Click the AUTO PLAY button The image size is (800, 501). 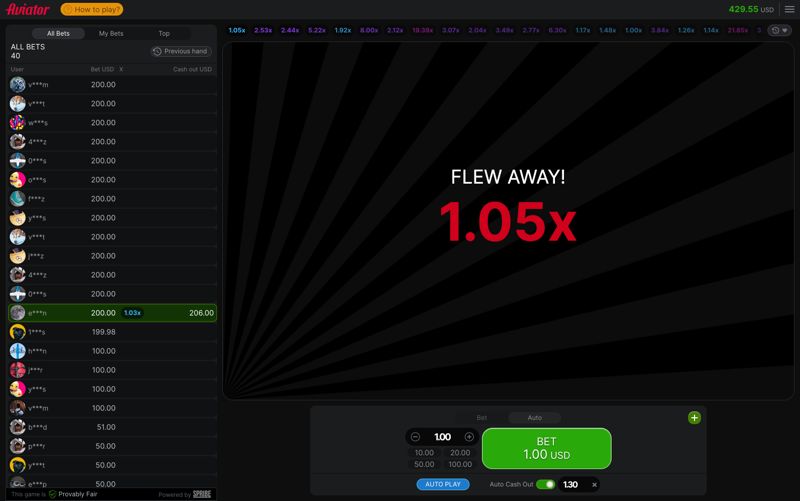coord(443,485)
